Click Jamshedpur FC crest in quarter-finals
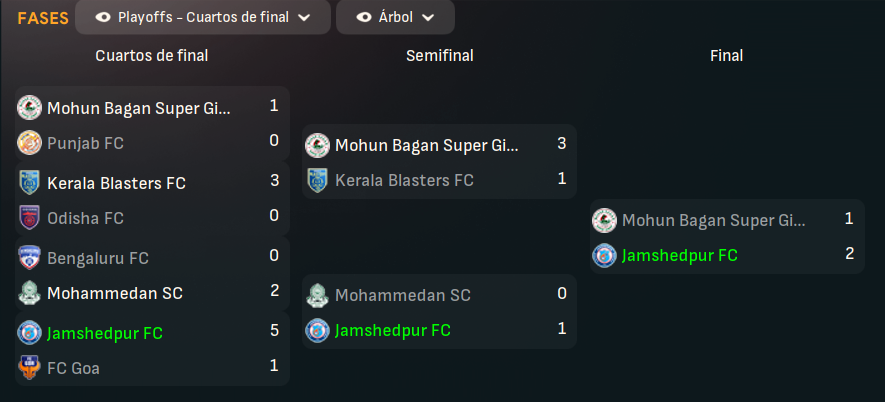 click(x=29, y=333)
